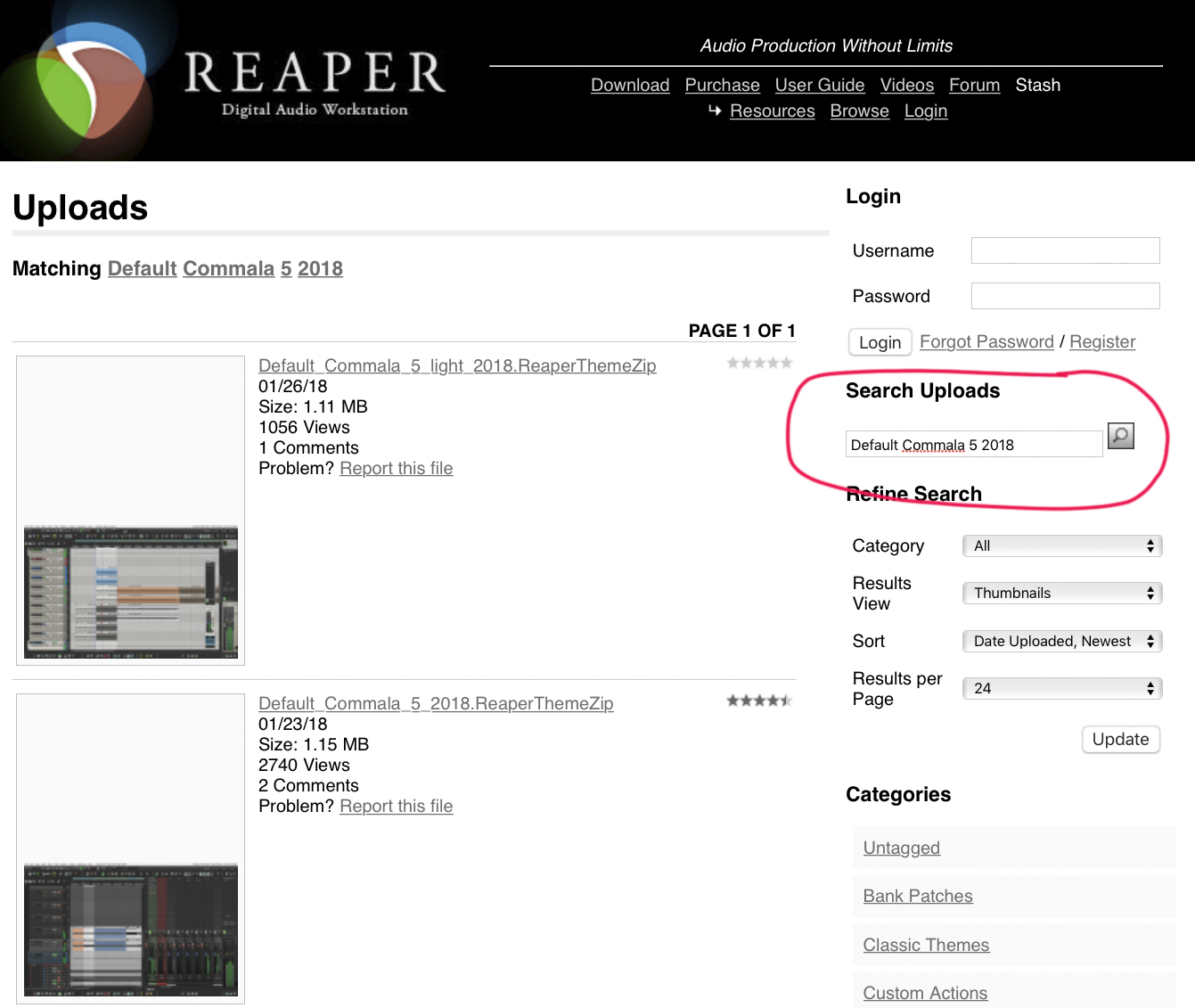Viewport: 1195px width, 1008px height.
Task: Click the 'Size: 1.11 MB' text
Action: tap(313, 406)
